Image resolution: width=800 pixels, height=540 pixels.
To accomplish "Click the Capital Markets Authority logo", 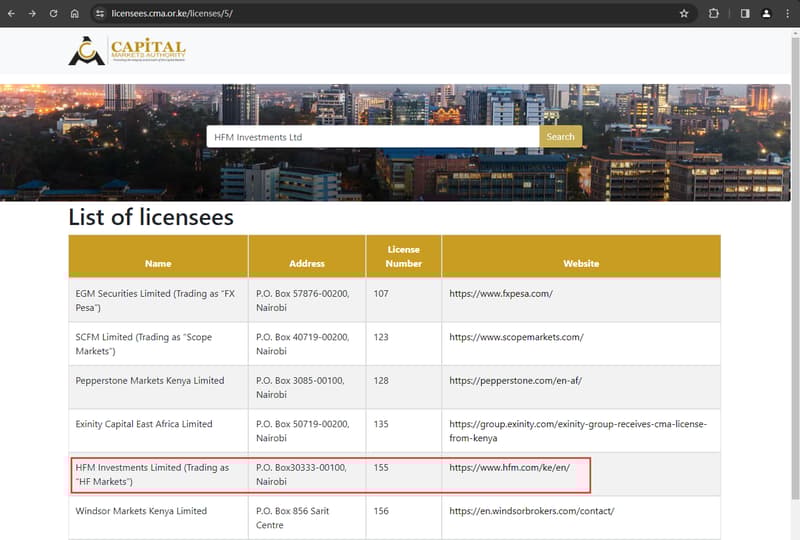I will tap(127, 51).
